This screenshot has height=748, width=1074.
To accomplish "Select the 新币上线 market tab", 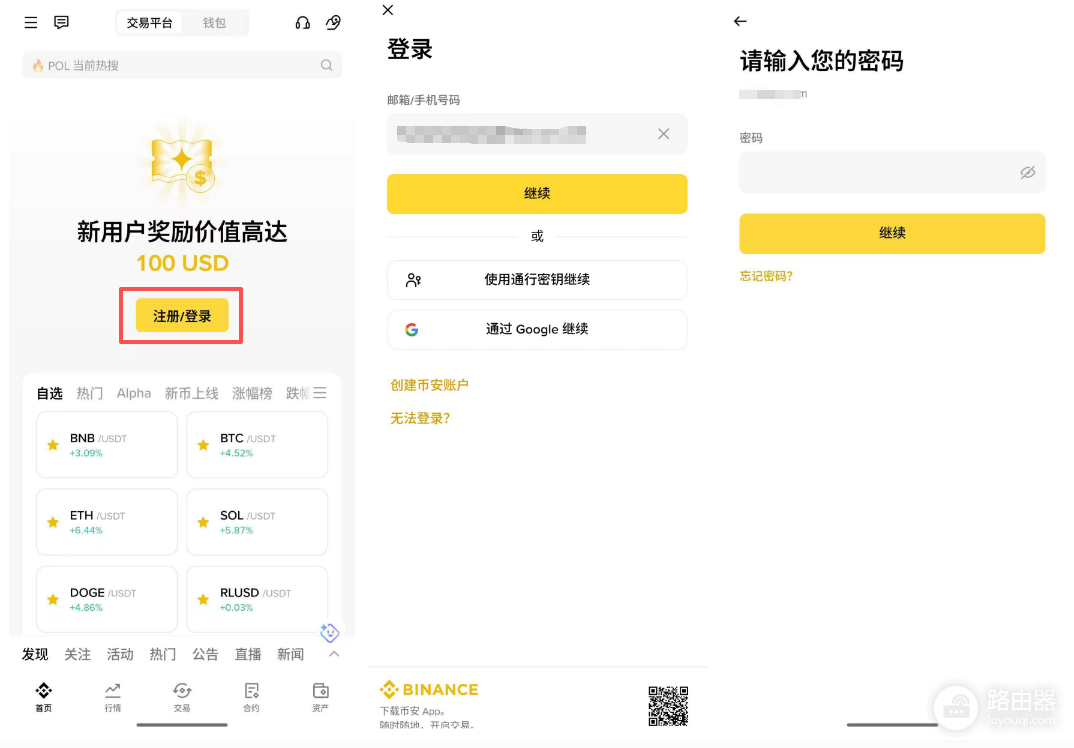I will point(192,393).
